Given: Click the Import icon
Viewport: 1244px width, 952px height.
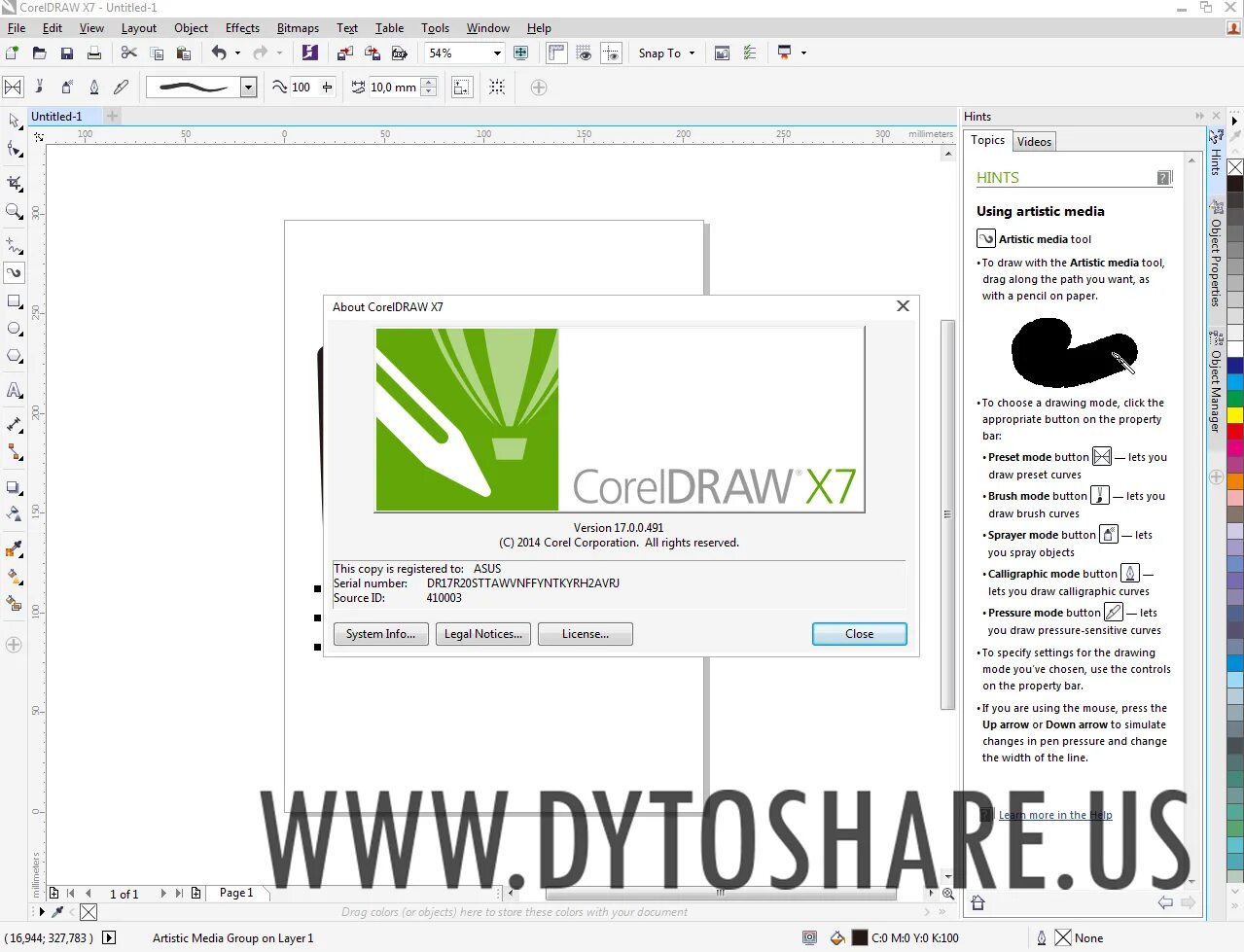Looking at the screenshot, I should click(x=344, y=53).
